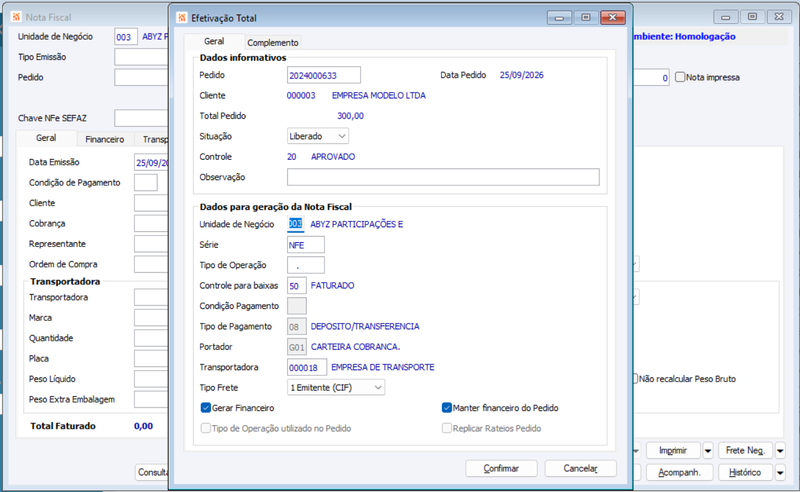Image resolution: width=800 pixels, height=492 pixels.
Task: Click the Total Pedido value 300,00
Action: (x=351, y=116)
